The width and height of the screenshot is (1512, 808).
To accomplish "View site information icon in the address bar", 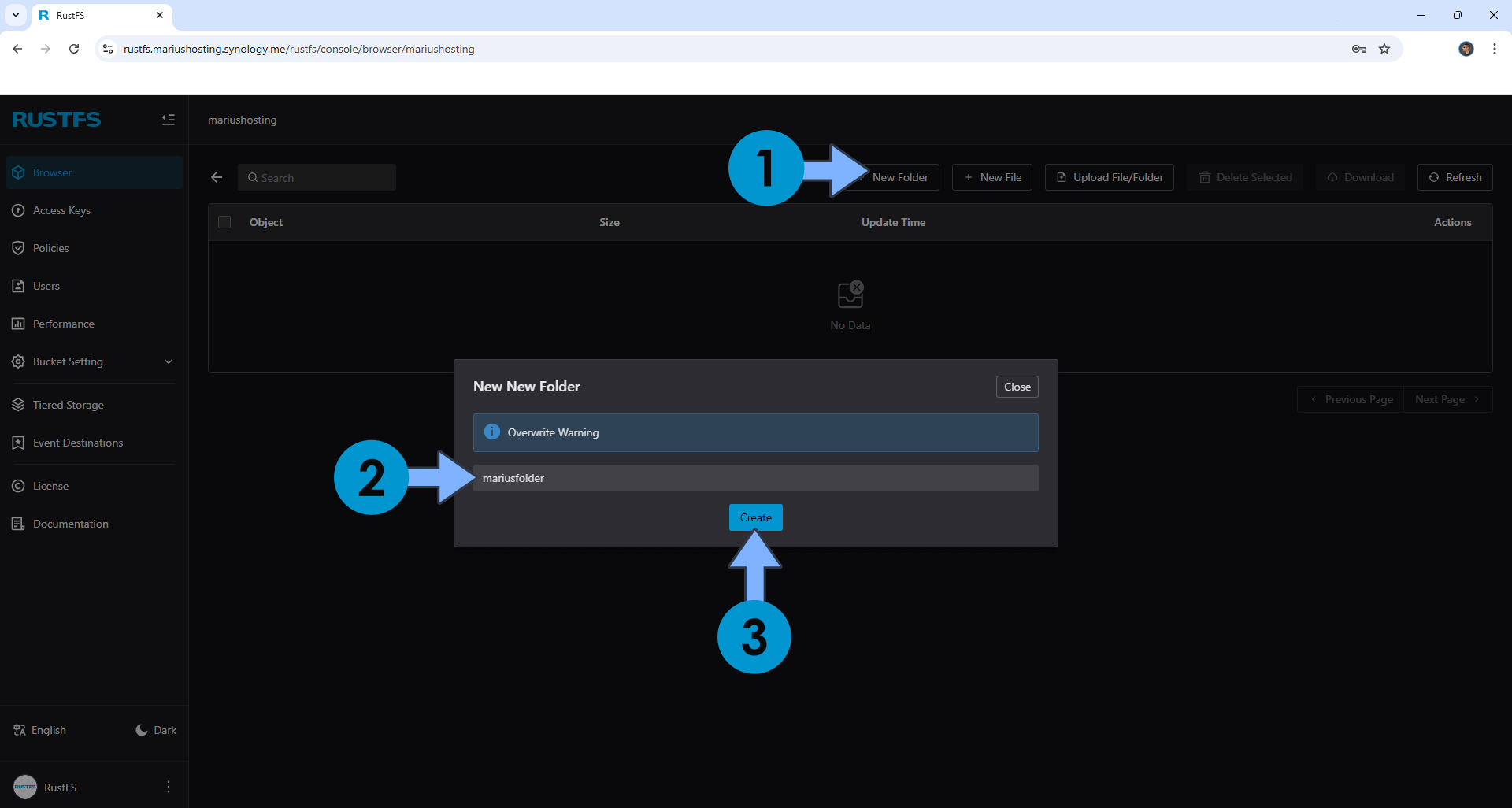I will click(108, 49).
